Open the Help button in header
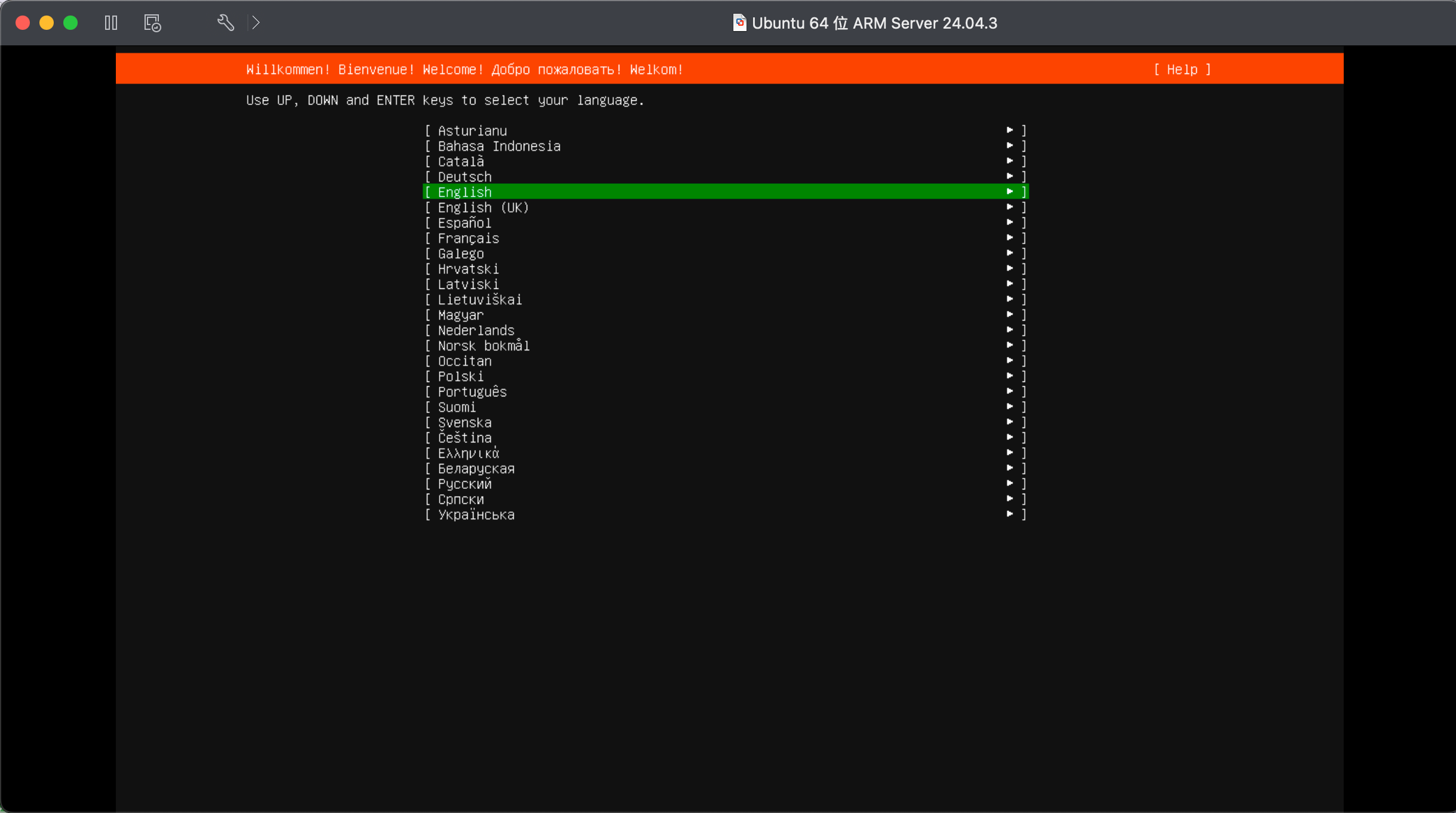Image resolution: width=1456 pixels, height=813 pixels. tap(1182, 69)
